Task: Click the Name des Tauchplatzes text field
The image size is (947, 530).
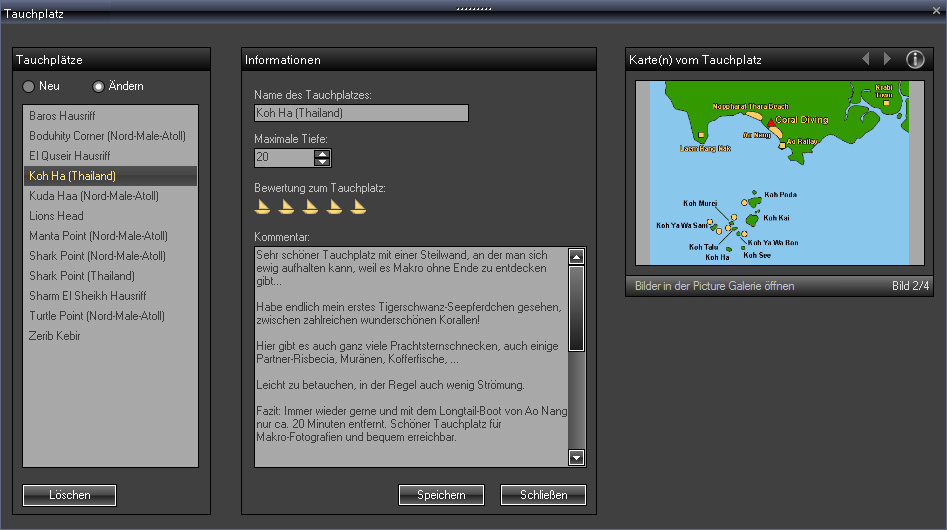Action: tap(361, 113)
